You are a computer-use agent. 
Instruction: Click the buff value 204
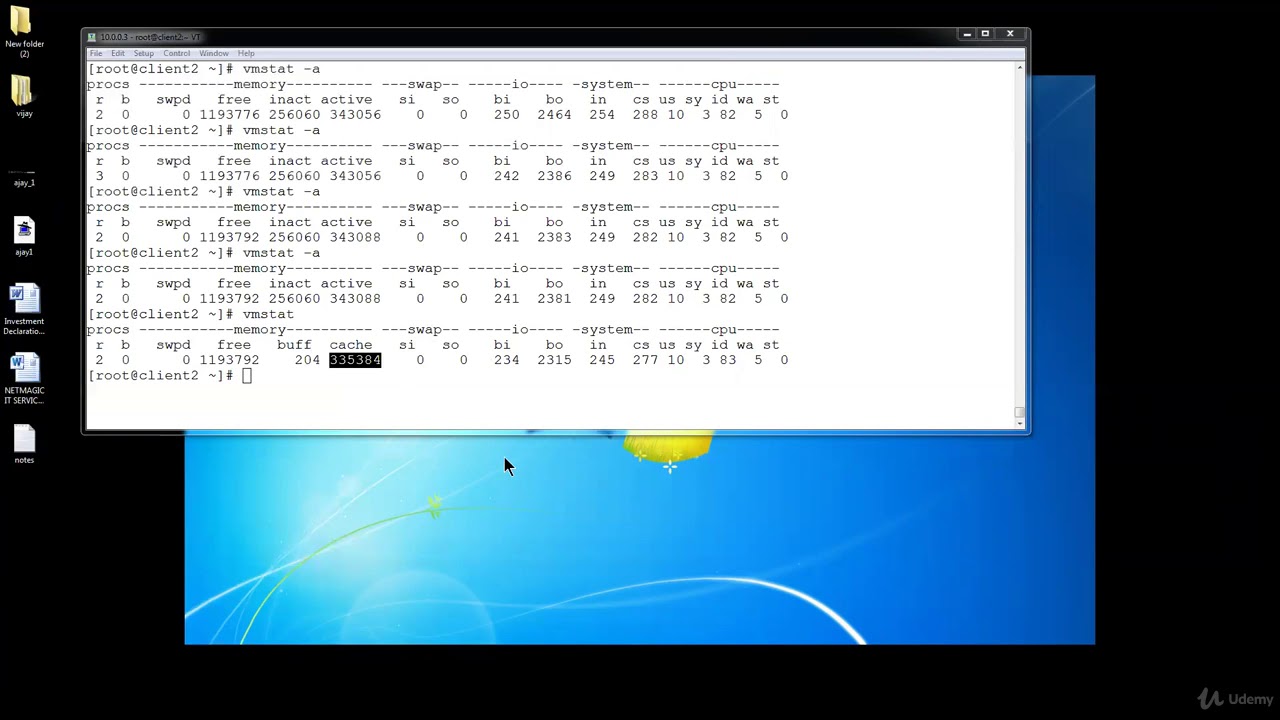[x=307, y=360]
